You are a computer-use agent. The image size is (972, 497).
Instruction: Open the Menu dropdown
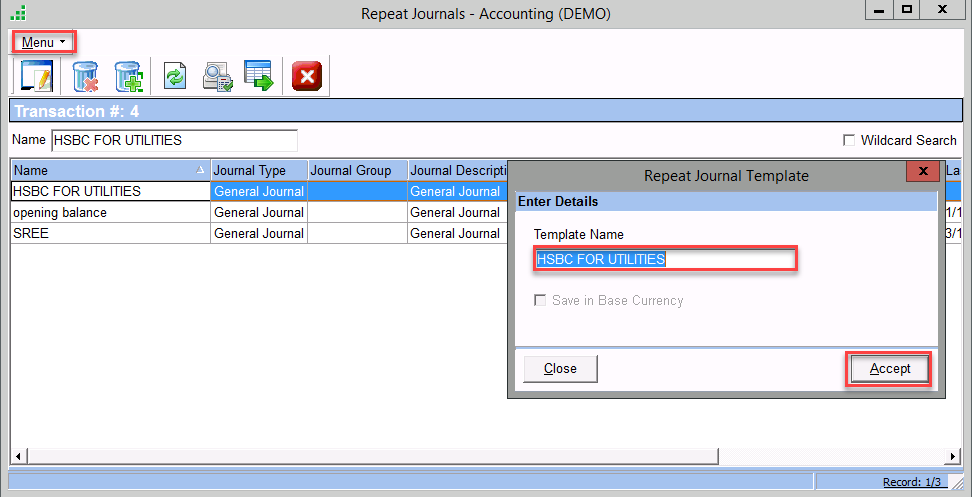[44, 42]
